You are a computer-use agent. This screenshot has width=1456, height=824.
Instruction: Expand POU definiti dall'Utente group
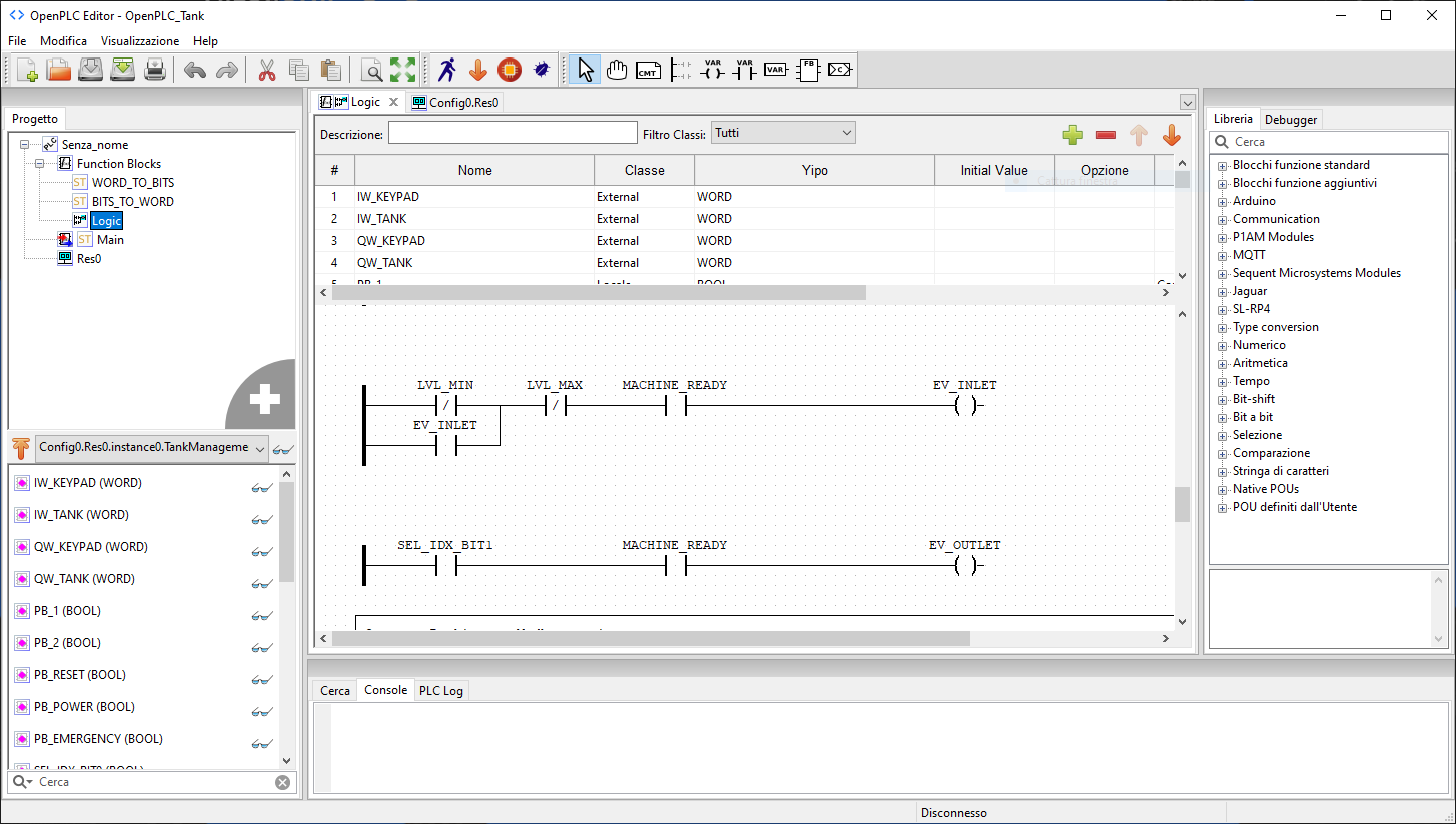coord(1222,508)
